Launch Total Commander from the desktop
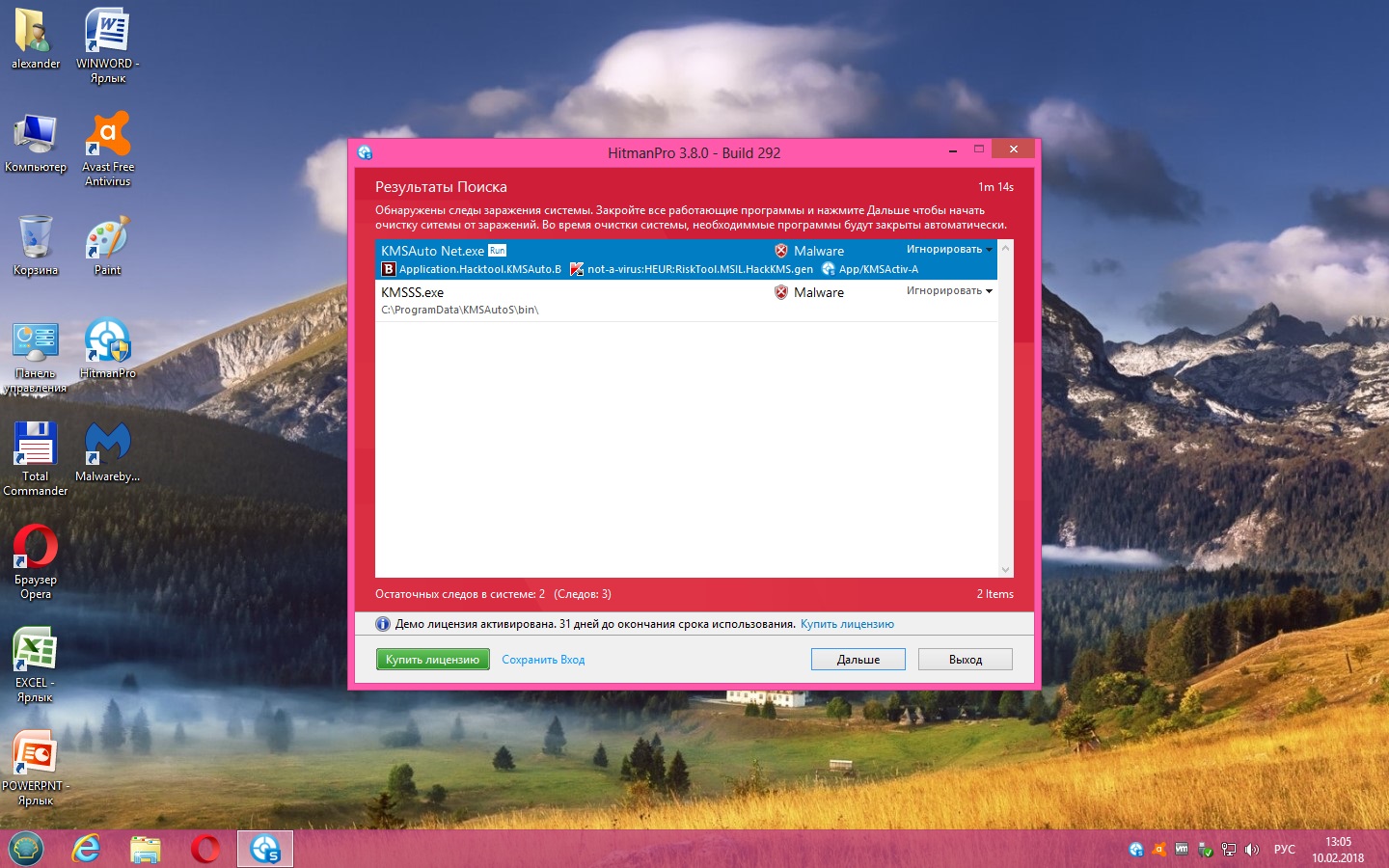This screenshot has width=1389, height=868. [x=36, y=459]
